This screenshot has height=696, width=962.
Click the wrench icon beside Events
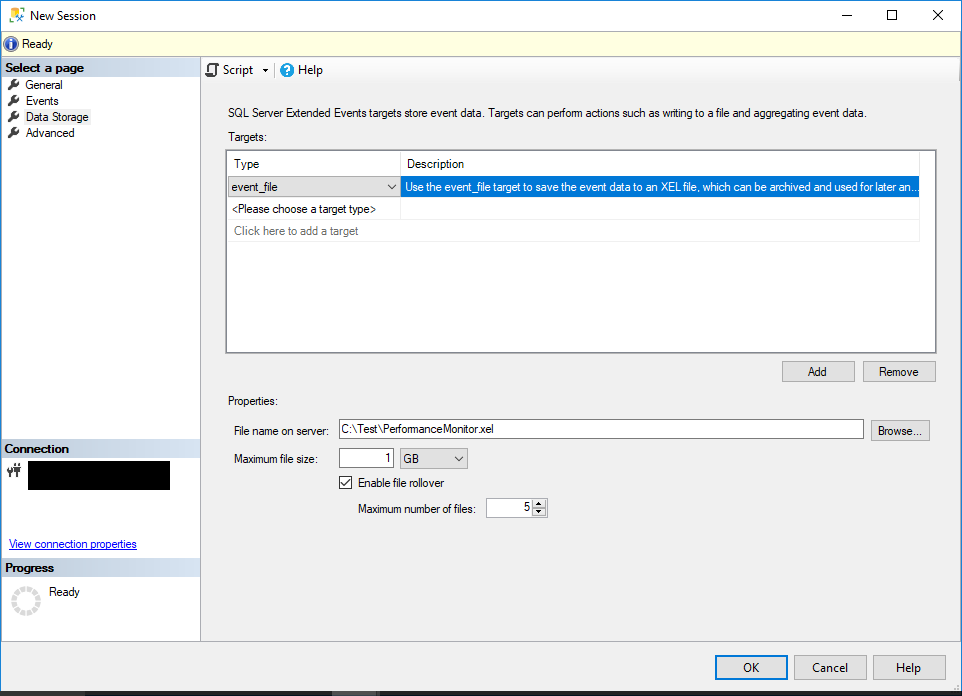[x=15, y=100]
